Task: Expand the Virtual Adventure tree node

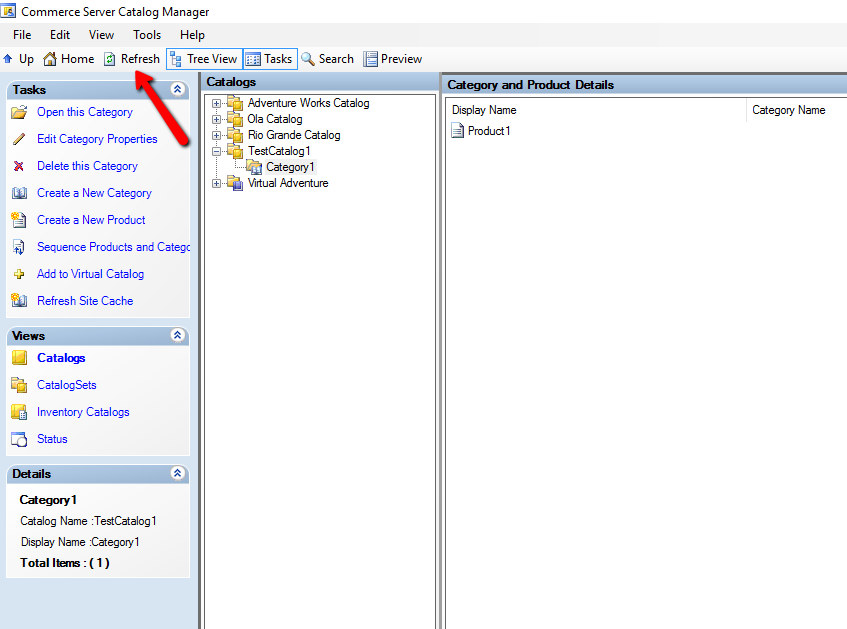Action: [x=217, y=183]
